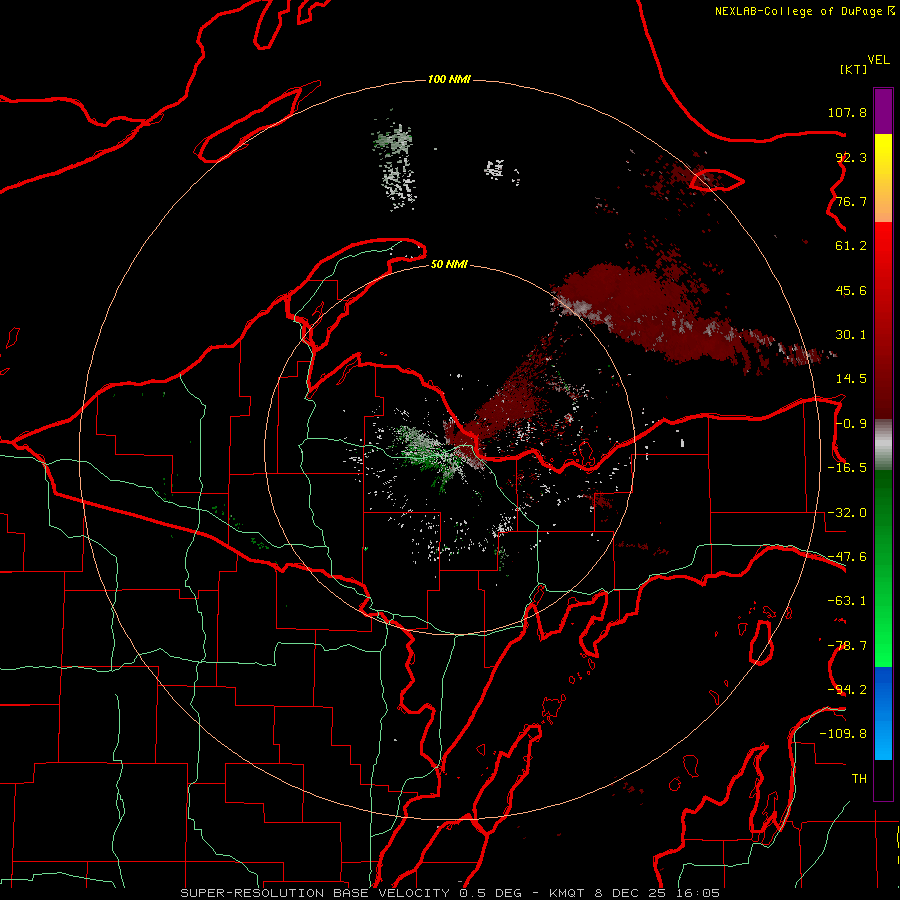Click the -109.8 scale value
Image resolution: width=900 pixels, height=900 pixels.
[843, 734]
